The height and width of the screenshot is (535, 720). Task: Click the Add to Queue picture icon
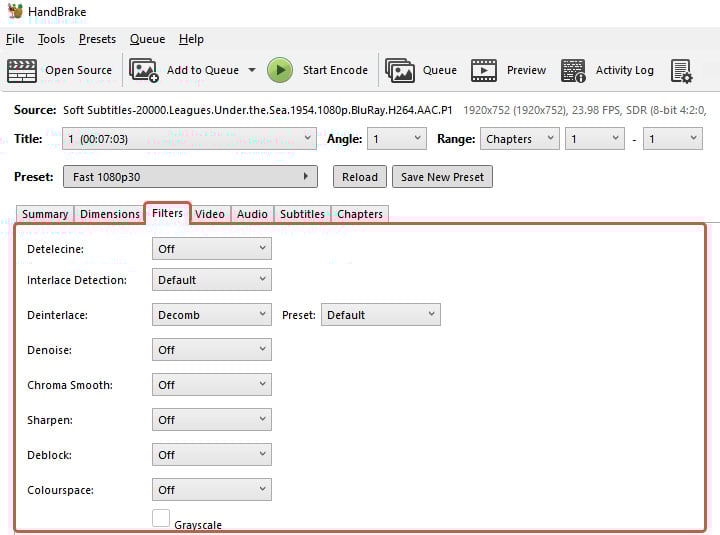[x=144, y=70]
